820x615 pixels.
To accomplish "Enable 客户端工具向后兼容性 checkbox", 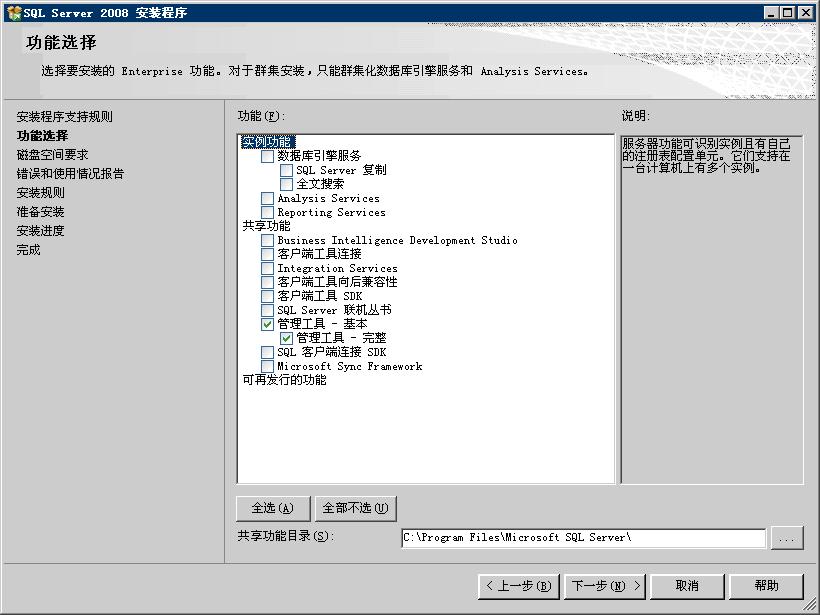I will [x=267, y=282].
